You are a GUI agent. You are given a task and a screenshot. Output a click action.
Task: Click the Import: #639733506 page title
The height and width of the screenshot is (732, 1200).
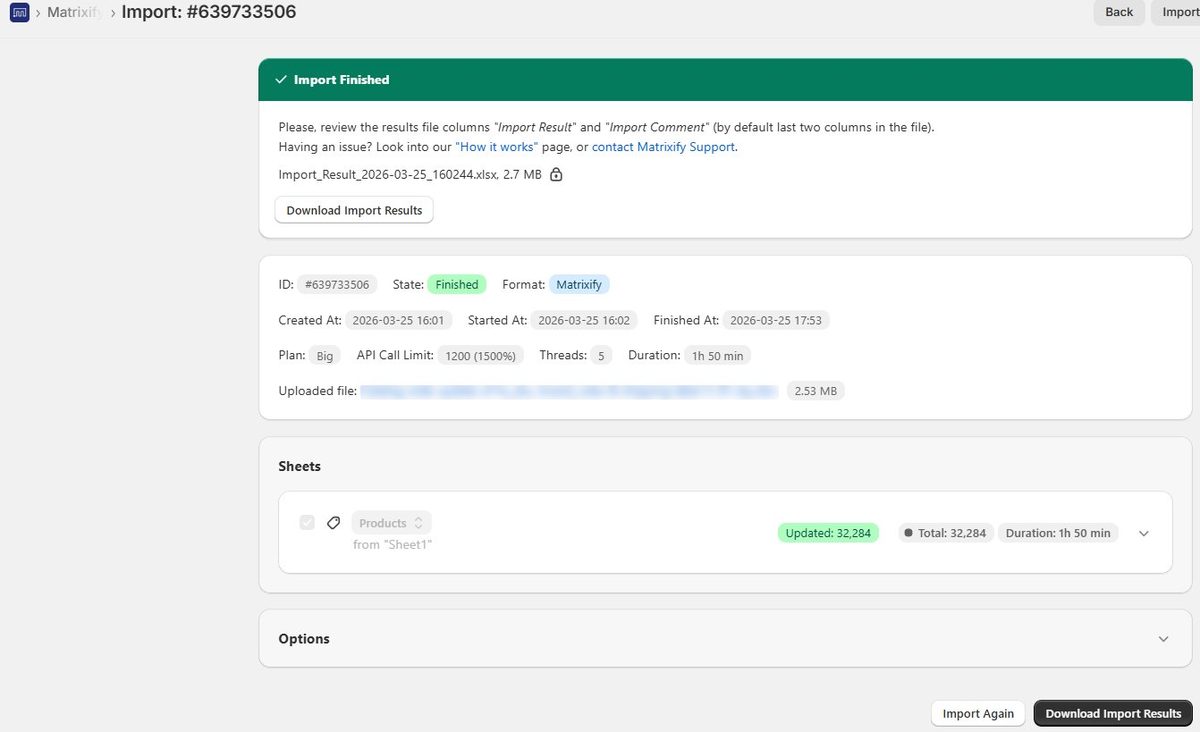coord(209,12)
